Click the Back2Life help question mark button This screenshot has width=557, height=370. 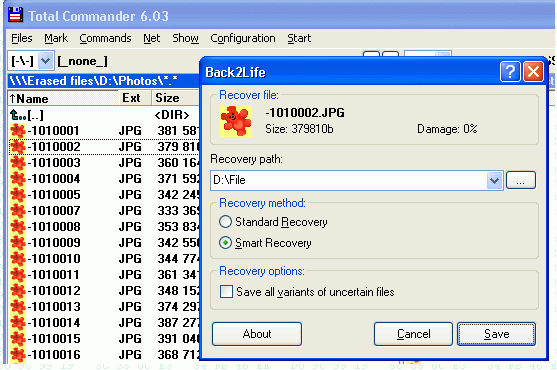tap(510, 72)
